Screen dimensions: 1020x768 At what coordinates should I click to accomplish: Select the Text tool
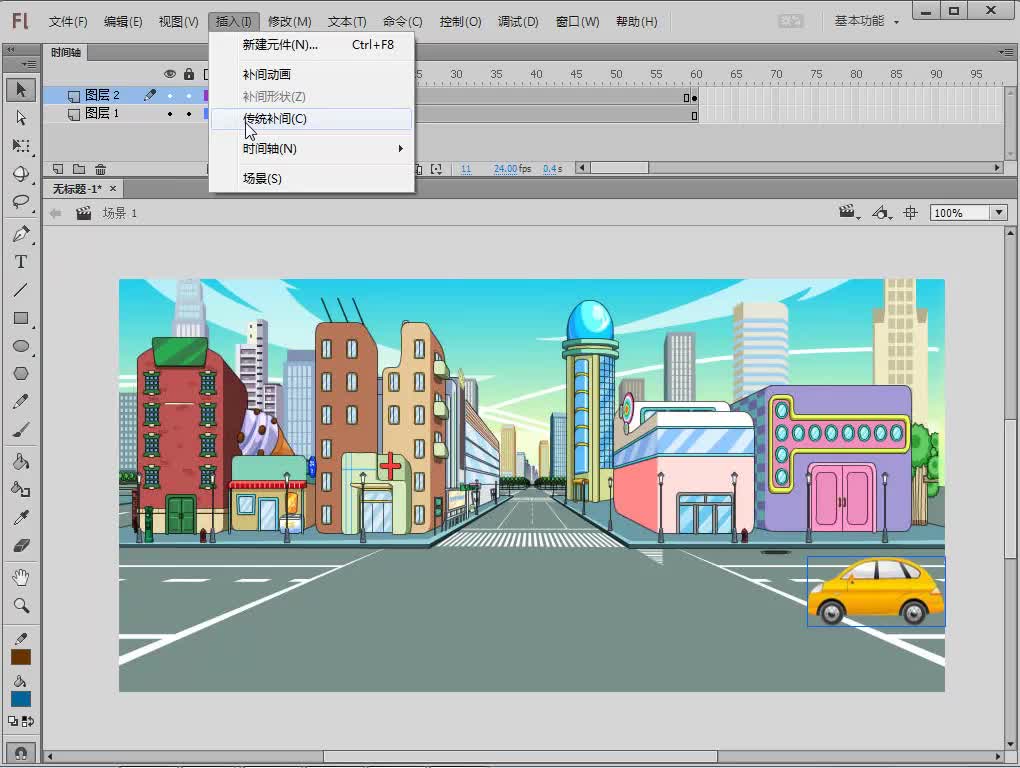tap(20, 262)
